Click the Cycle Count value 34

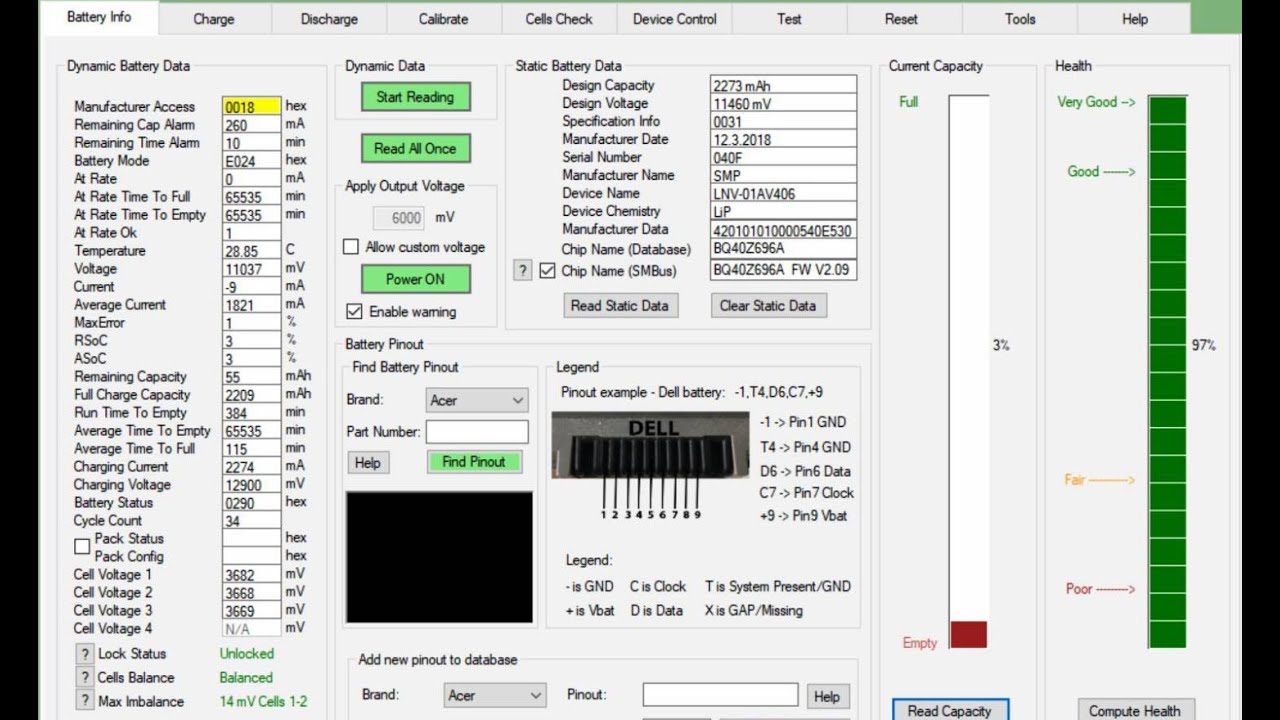point(251,521)
